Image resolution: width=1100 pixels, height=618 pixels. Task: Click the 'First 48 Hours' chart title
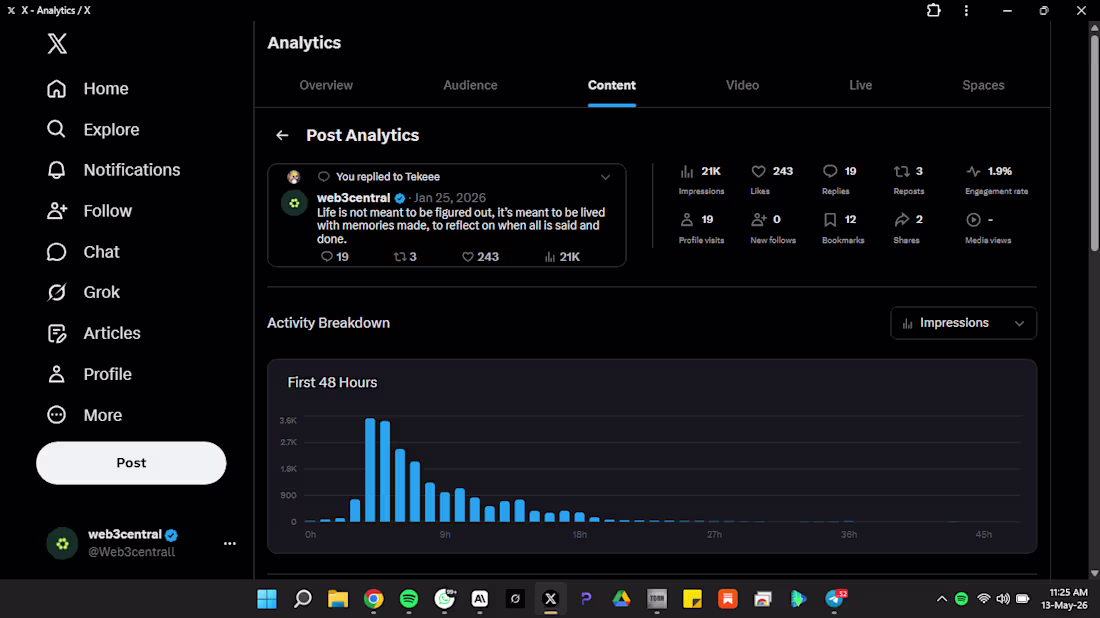coord(333,382)
